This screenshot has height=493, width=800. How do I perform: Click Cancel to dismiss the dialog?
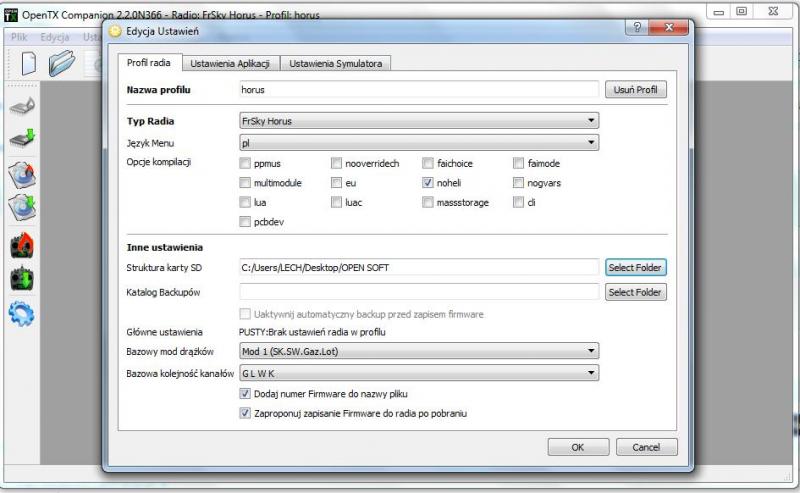646,447
